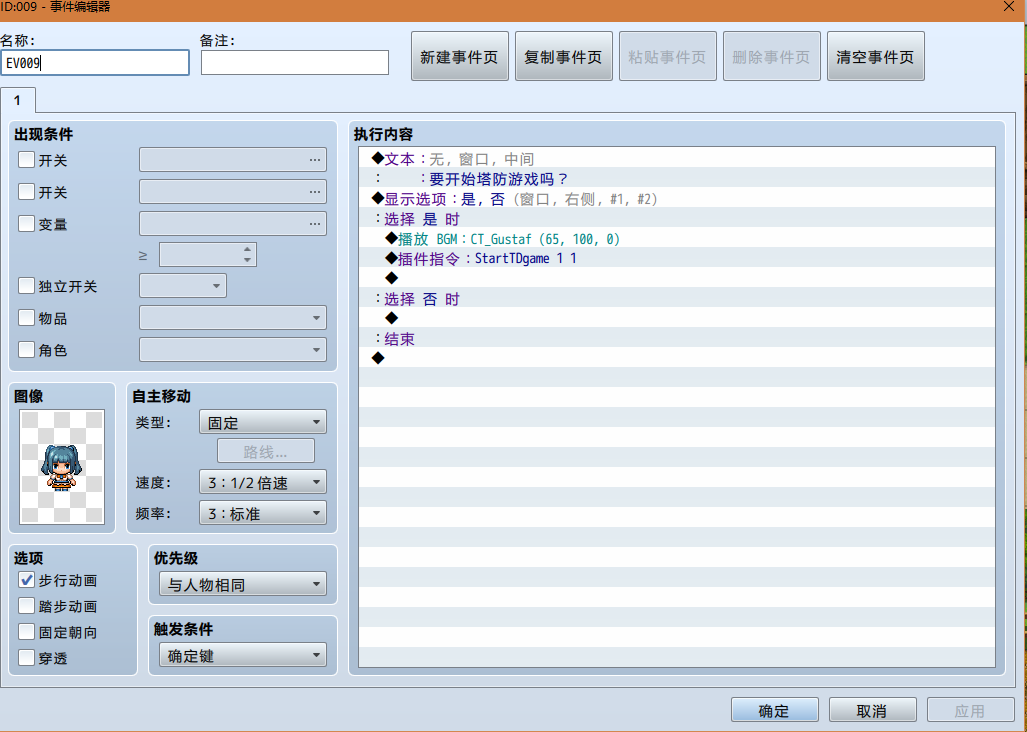Close the event editor window
The height and width of the screenshot is (732, 1027).
[x=1009, y=7]
